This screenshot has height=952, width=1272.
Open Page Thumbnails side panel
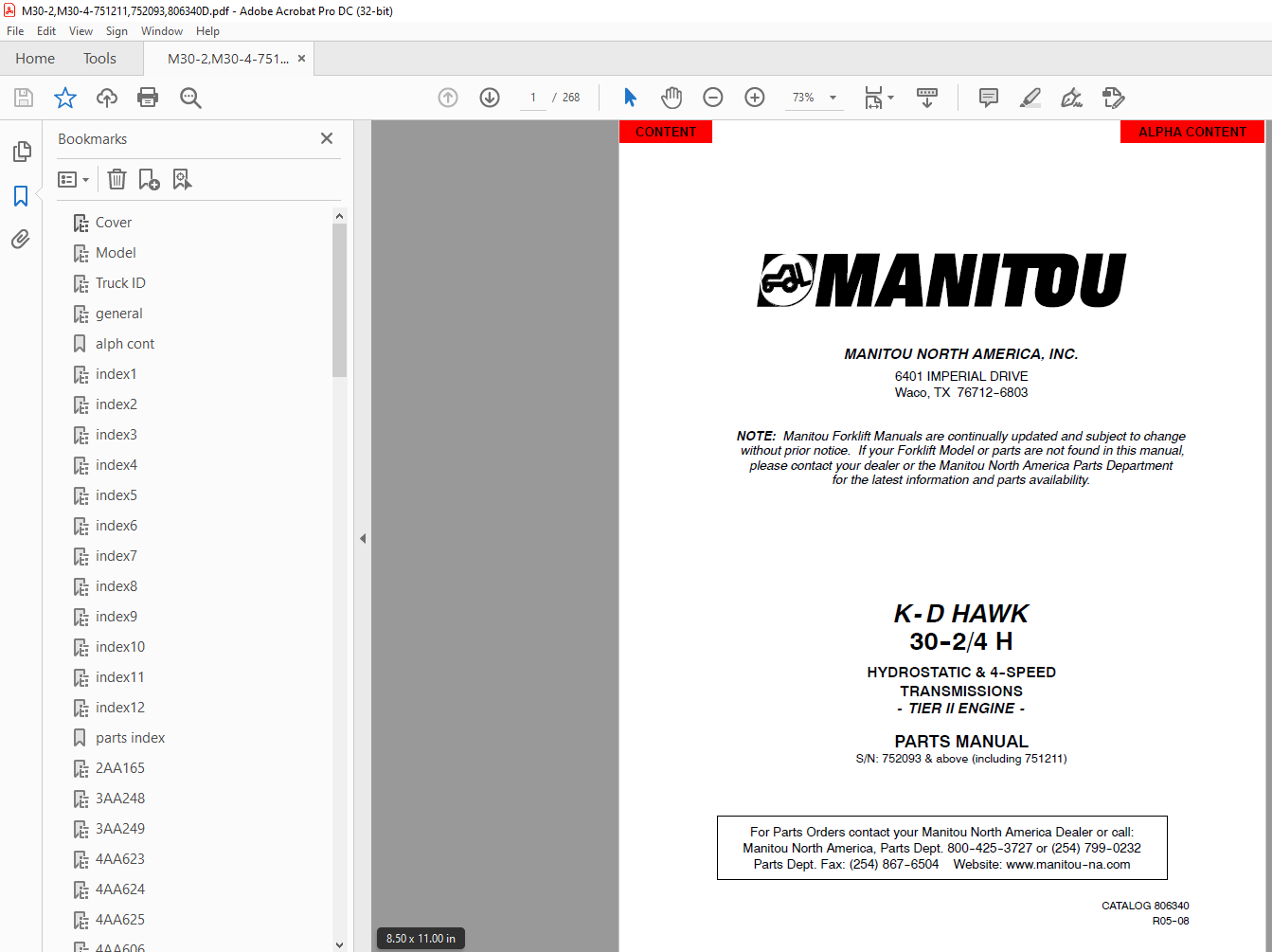21,152
